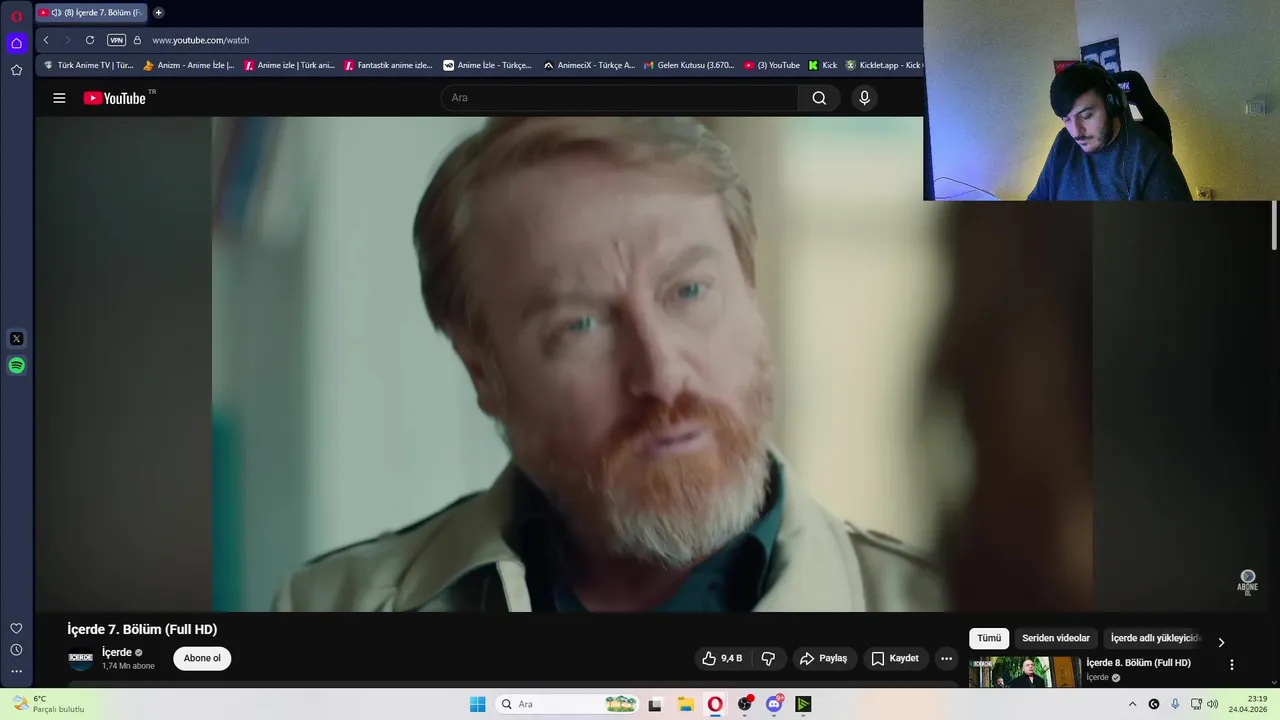This screenshot has height=720, width=1280.
Task: Open Spotify in the Opera sidebar
Action: pyautogui.click(x=16, y=366)
